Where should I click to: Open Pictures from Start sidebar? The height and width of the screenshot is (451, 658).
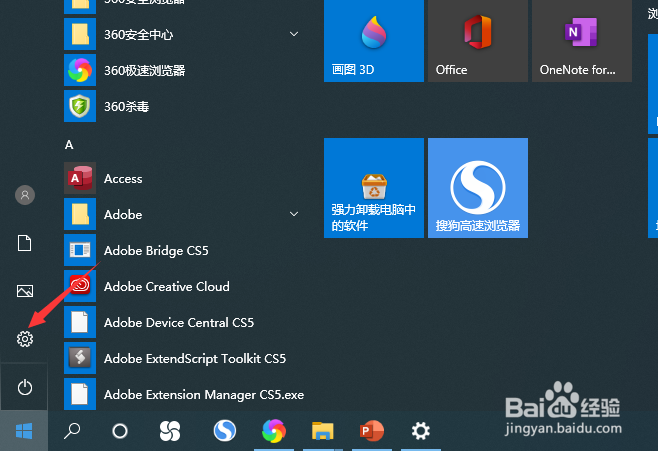25,291
